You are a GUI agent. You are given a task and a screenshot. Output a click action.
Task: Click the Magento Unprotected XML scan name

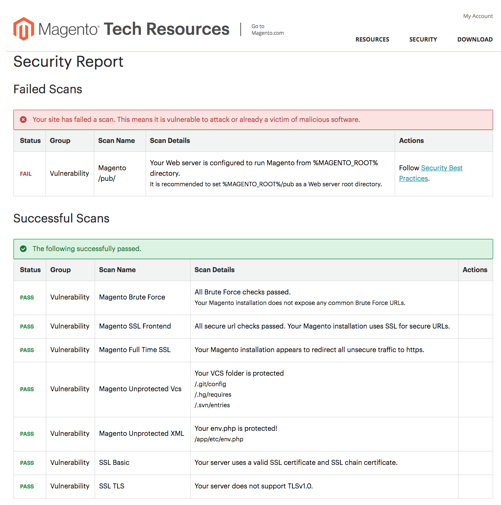click(x=141, y=433)
